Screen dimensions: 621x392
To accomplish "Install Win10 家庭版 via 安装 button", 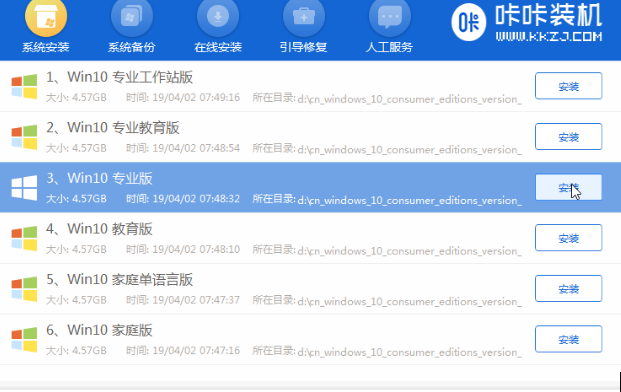I will pyautogui.click(x=568, y=339).
